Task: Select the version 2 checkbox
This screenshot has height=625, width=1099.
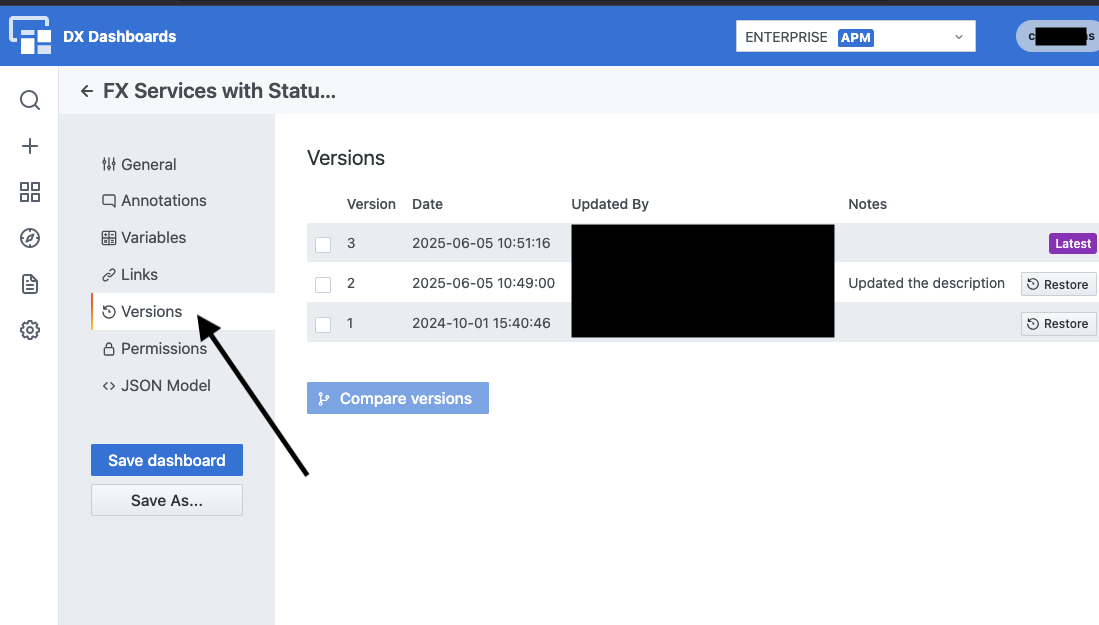Action: [x=323, y=284]
